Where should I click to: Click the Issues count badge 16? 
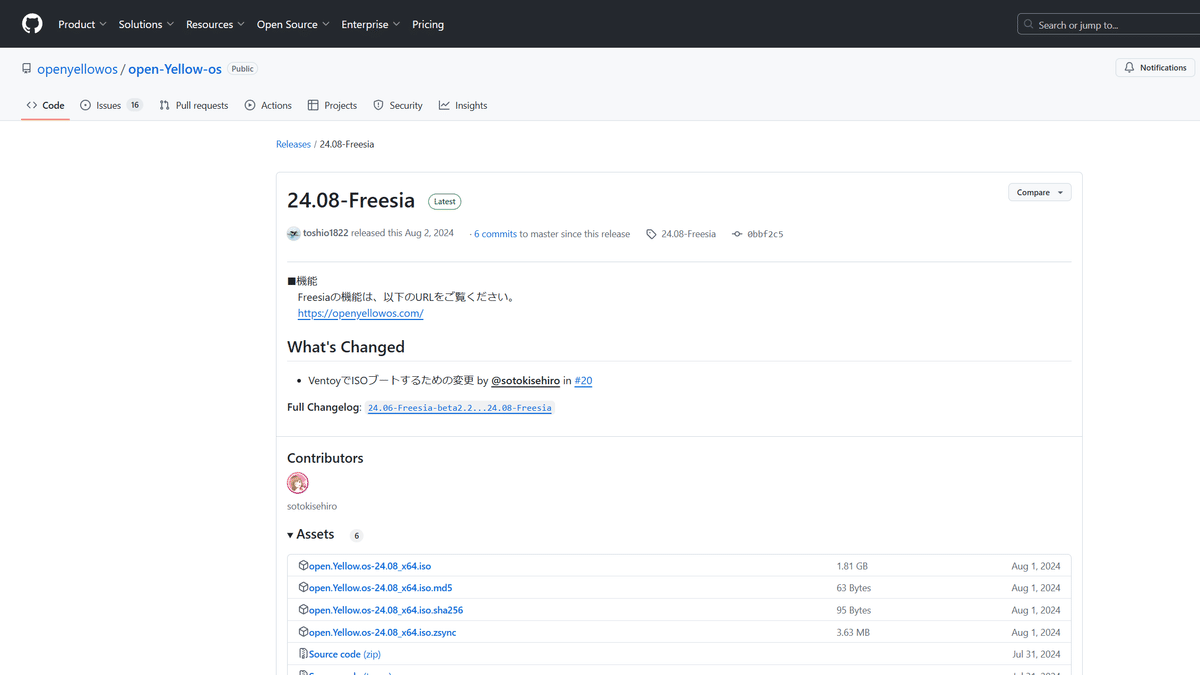[x=135, y=105]
